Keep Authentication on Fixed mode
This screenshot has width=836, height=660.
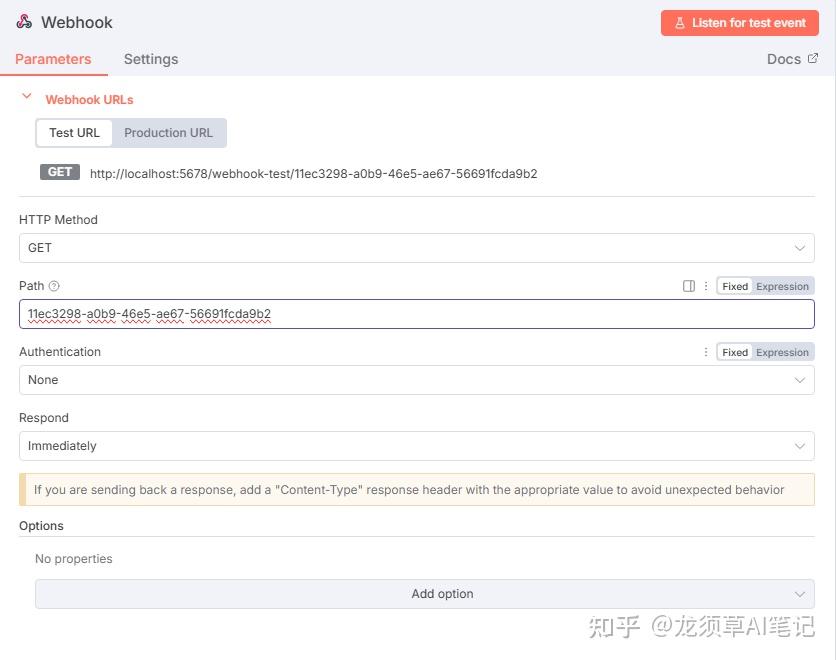click(x=734, y=351)
